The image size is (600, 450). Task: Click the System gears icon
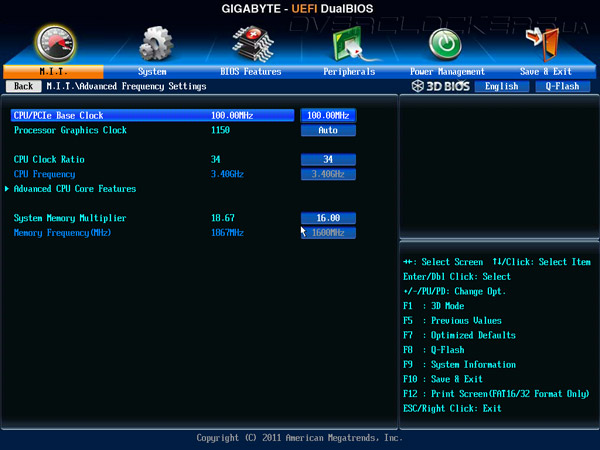(155, 43)
